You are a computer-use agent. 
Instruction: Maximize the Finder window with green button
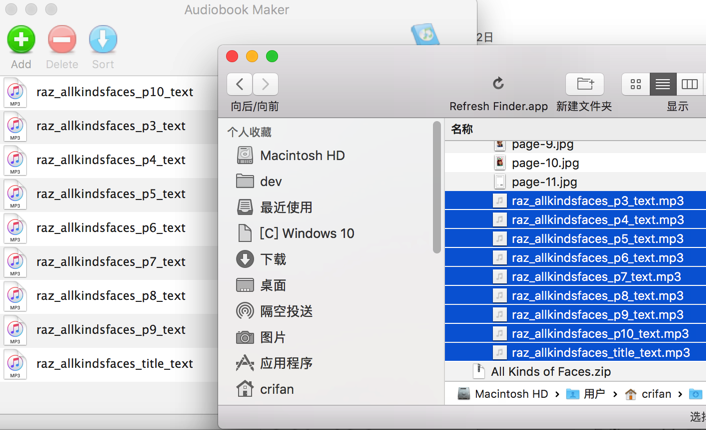click(272, 56)
